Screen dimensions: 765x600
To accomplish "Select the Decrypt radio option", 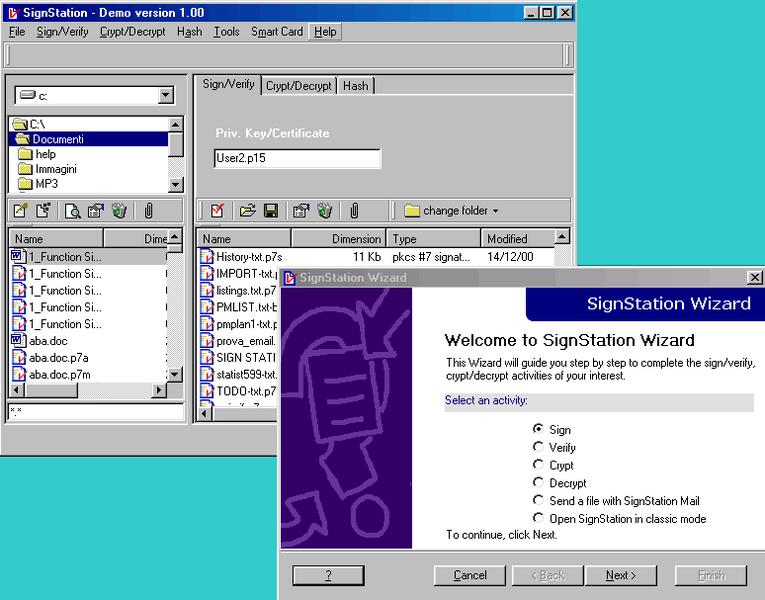I will (538, 482).
